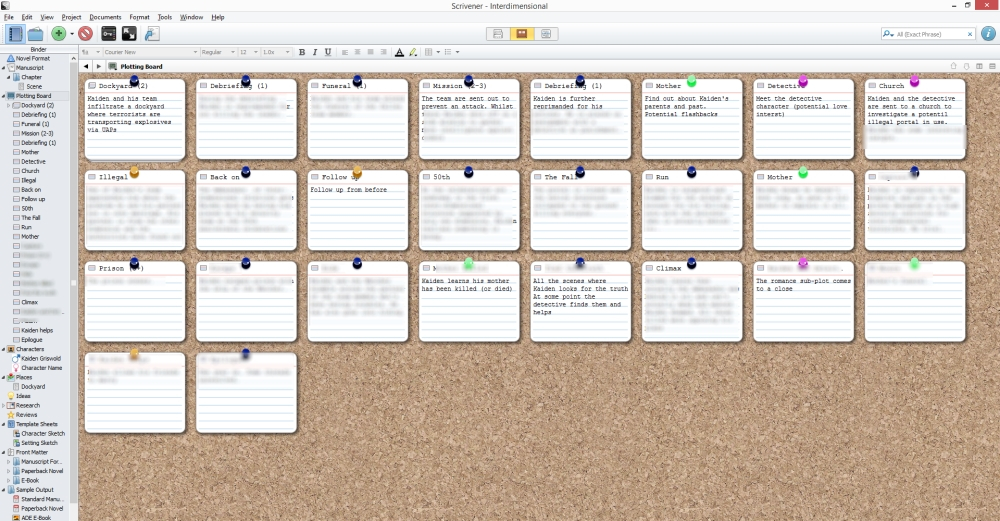Click the green Add item button
This screenshot has height=521, width=1000.
coord(59,34)
